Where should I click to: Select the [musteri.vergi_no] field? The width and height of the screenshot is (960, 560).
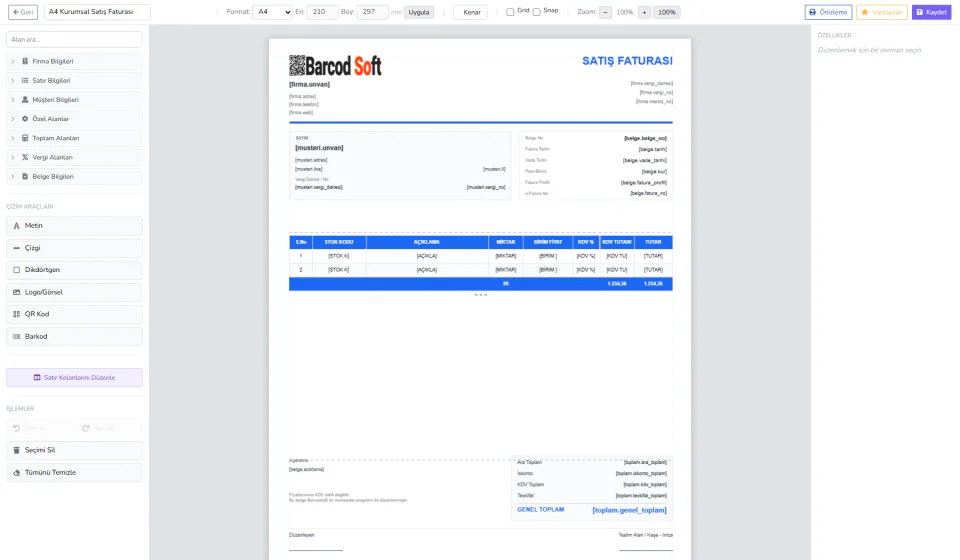click(x=486, y=187)
